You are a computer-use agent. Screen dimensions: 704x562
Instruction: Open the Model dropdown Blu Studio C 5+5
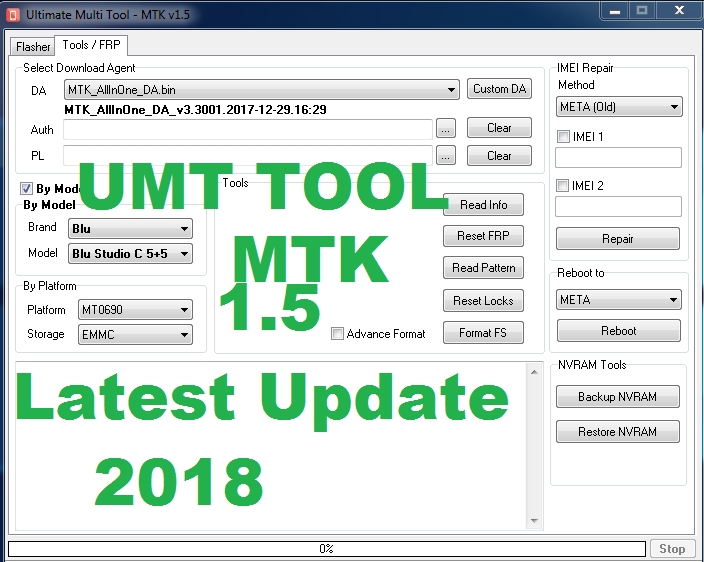130,254
